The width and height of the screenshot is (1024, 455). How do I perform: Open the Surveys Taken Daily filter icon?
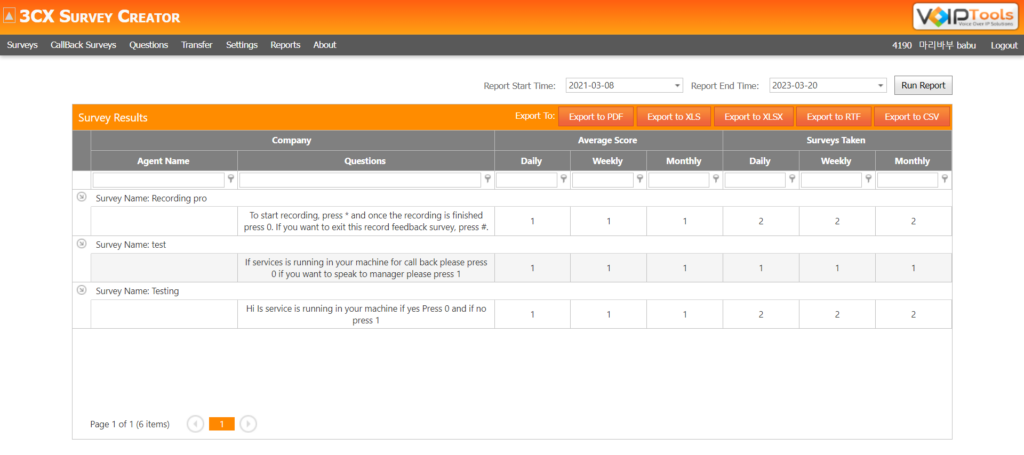(x=792, y=179)
